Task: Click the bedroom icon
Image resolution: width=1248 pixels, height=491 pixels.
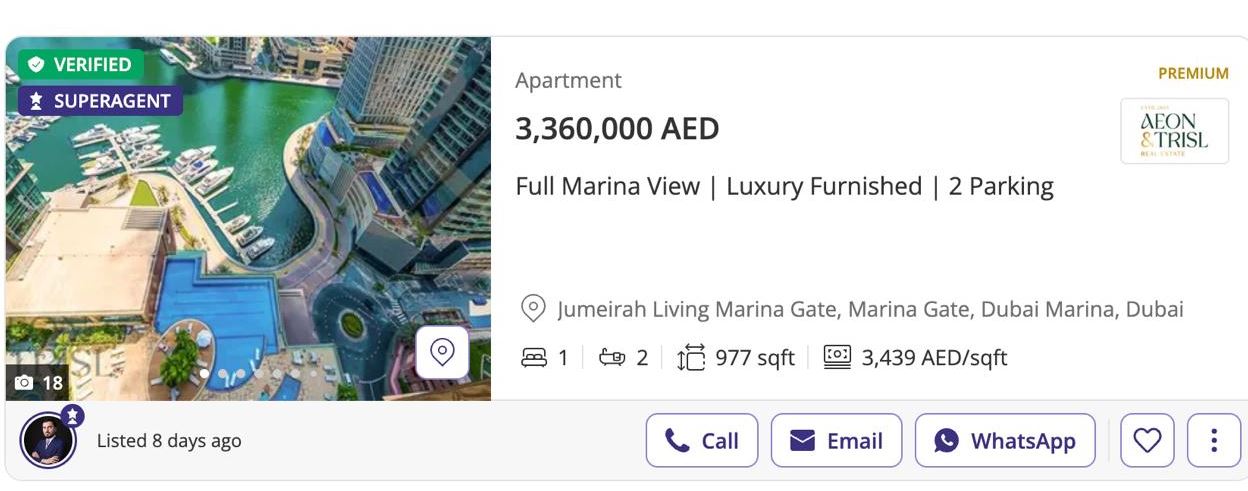Action: coord(534,357)
